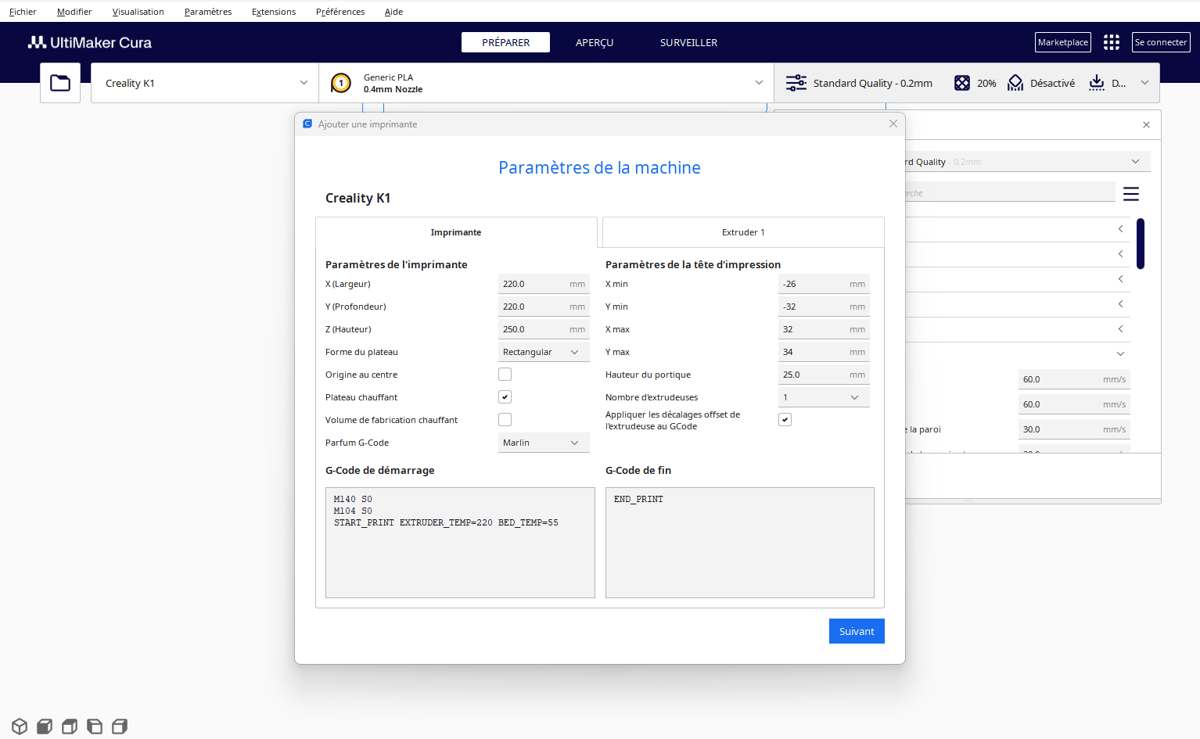
Task: Click the X (Largeur) input field
Action: (x=543, y=284)
